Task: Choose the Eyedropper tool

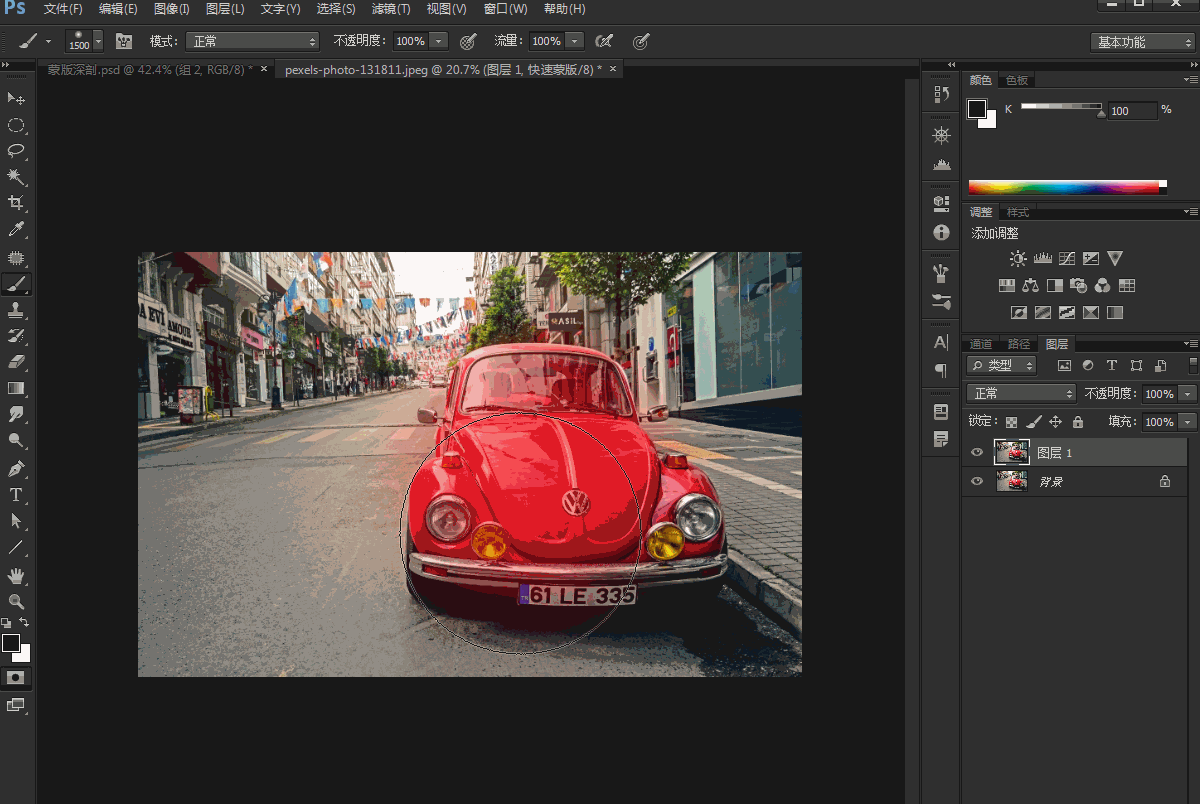Action: click(16, 230)
